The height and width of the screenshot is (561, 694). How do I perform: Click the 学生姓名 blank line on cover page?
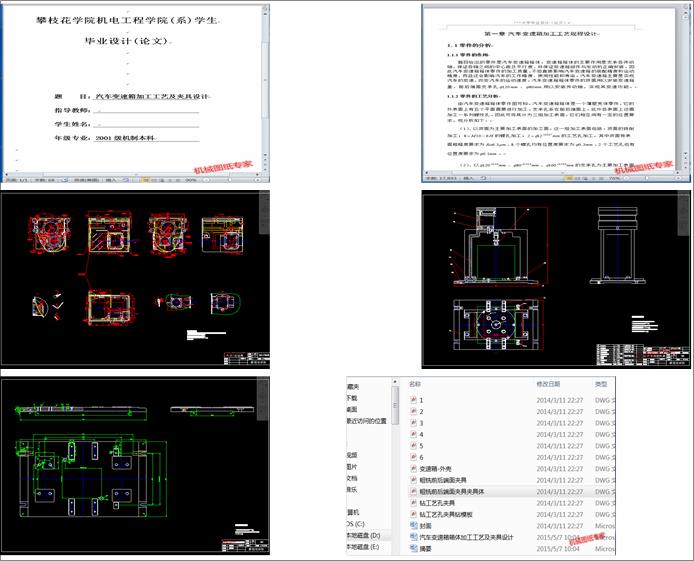146,124
